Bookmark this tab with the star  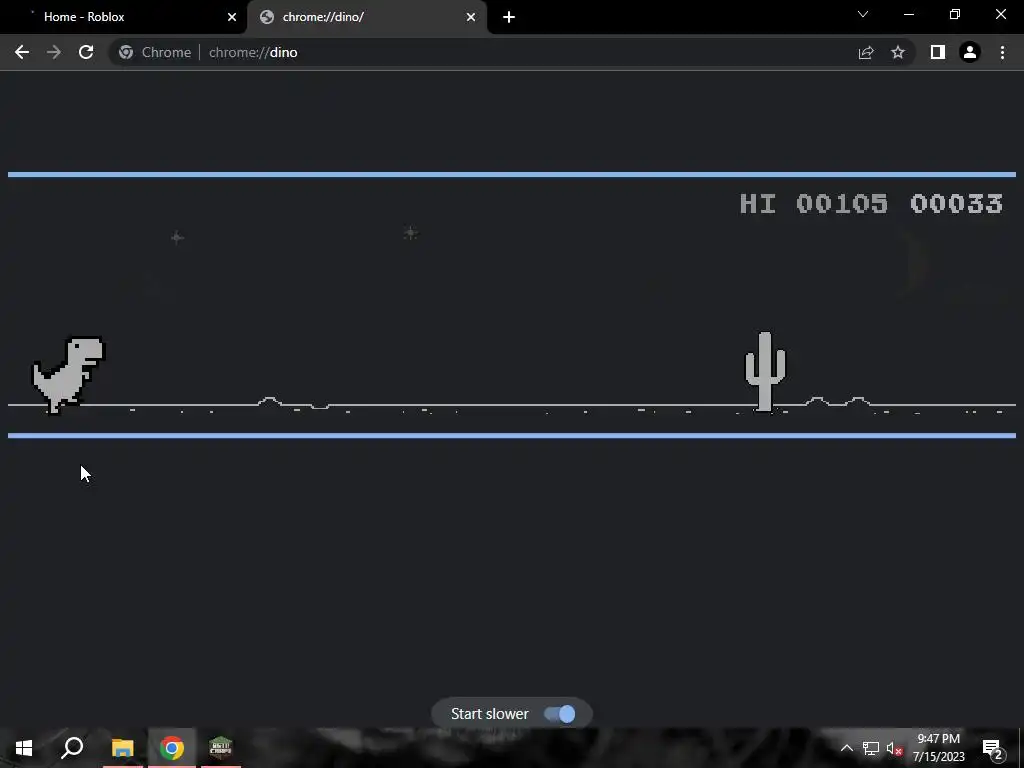click(898, 52)
